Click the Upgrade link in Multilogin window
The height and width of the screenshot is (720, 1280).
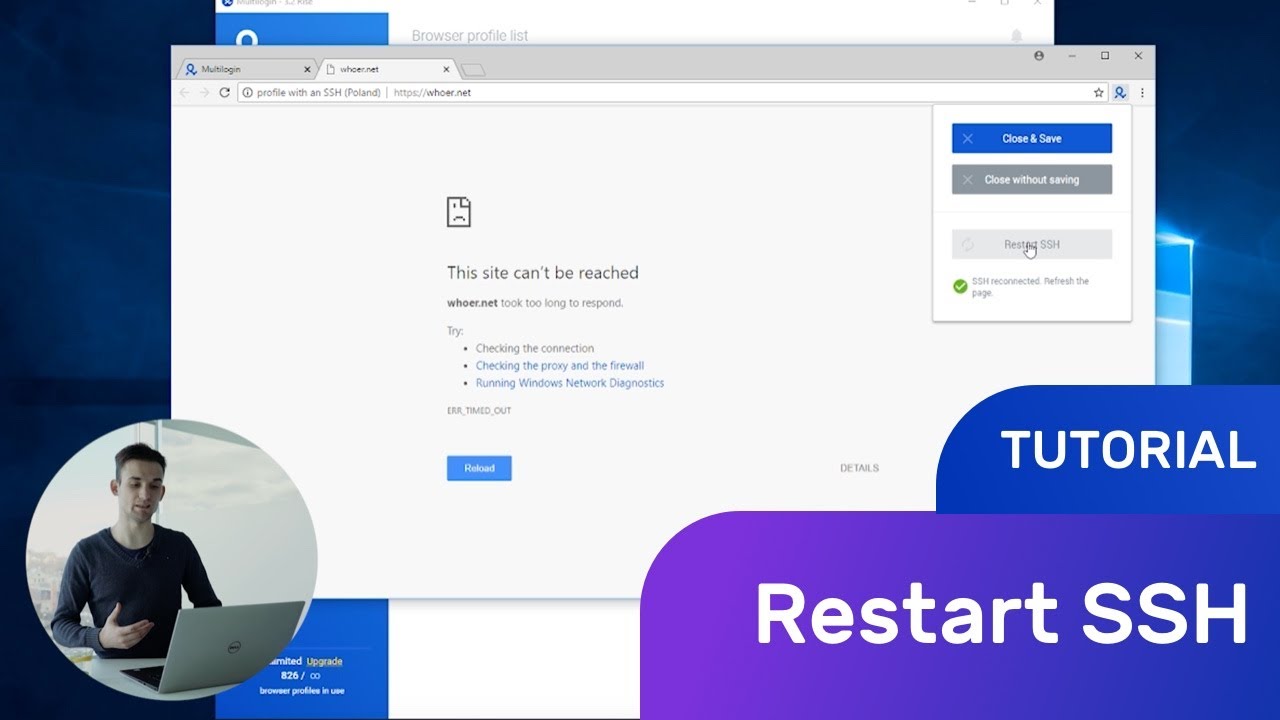coord(324,661)
